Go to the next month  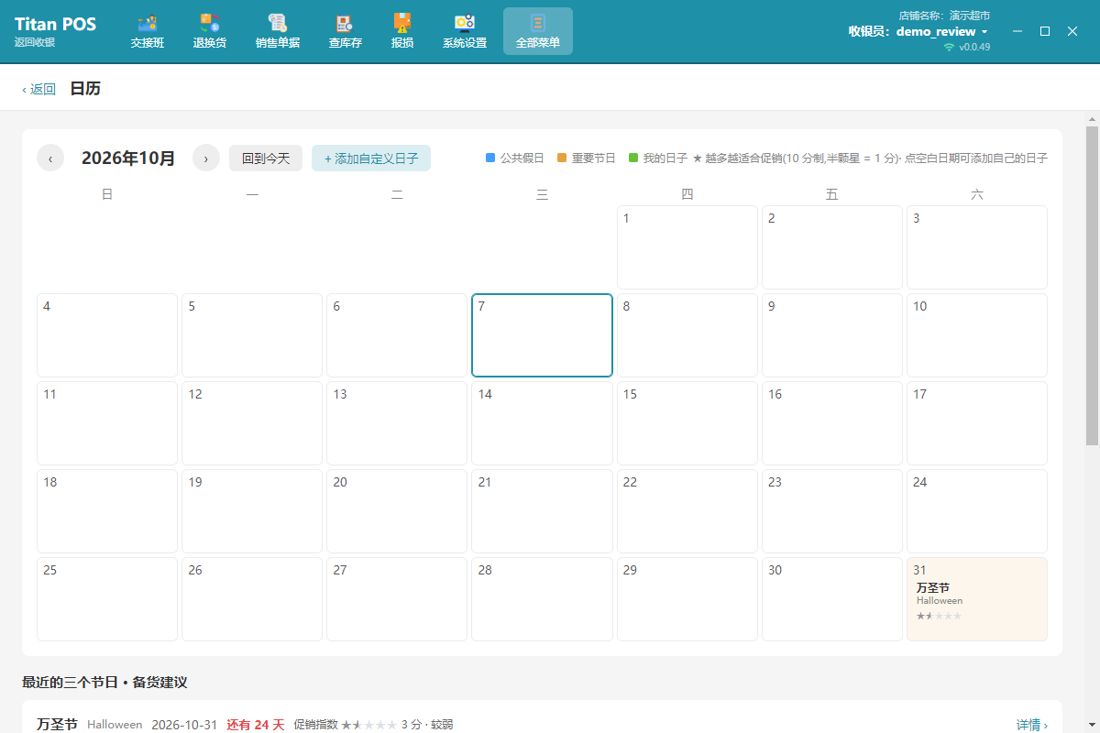point(206,159)
